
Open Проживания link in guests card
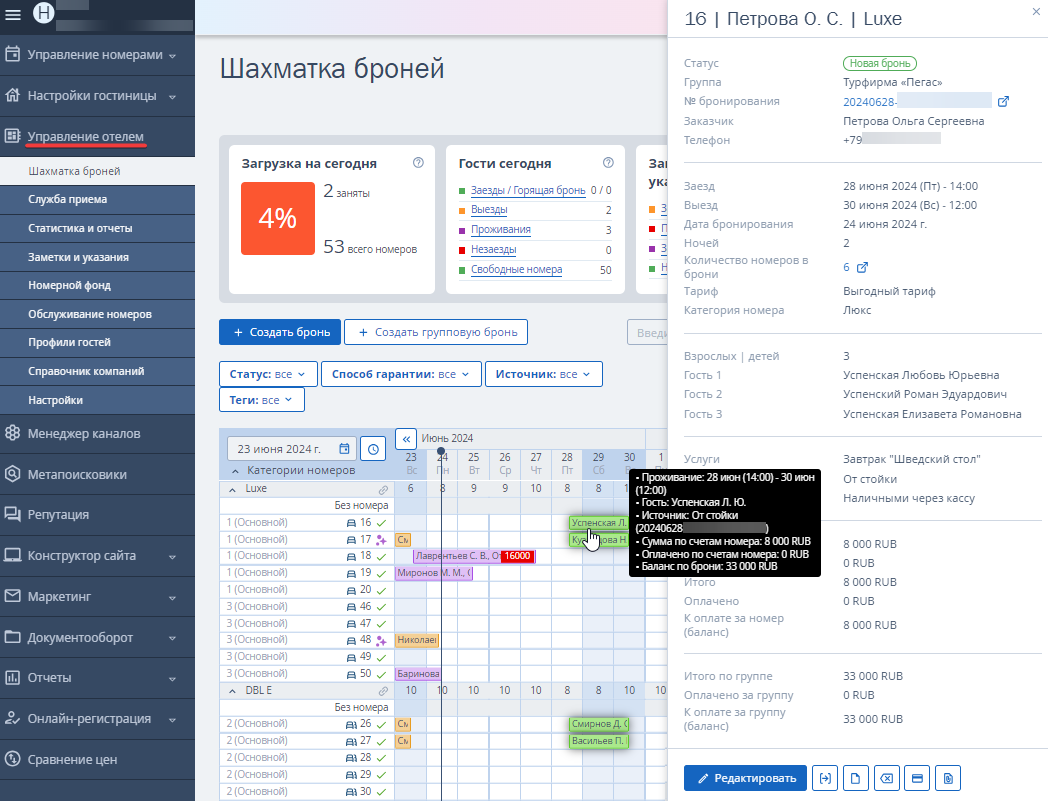pos(501,230)
